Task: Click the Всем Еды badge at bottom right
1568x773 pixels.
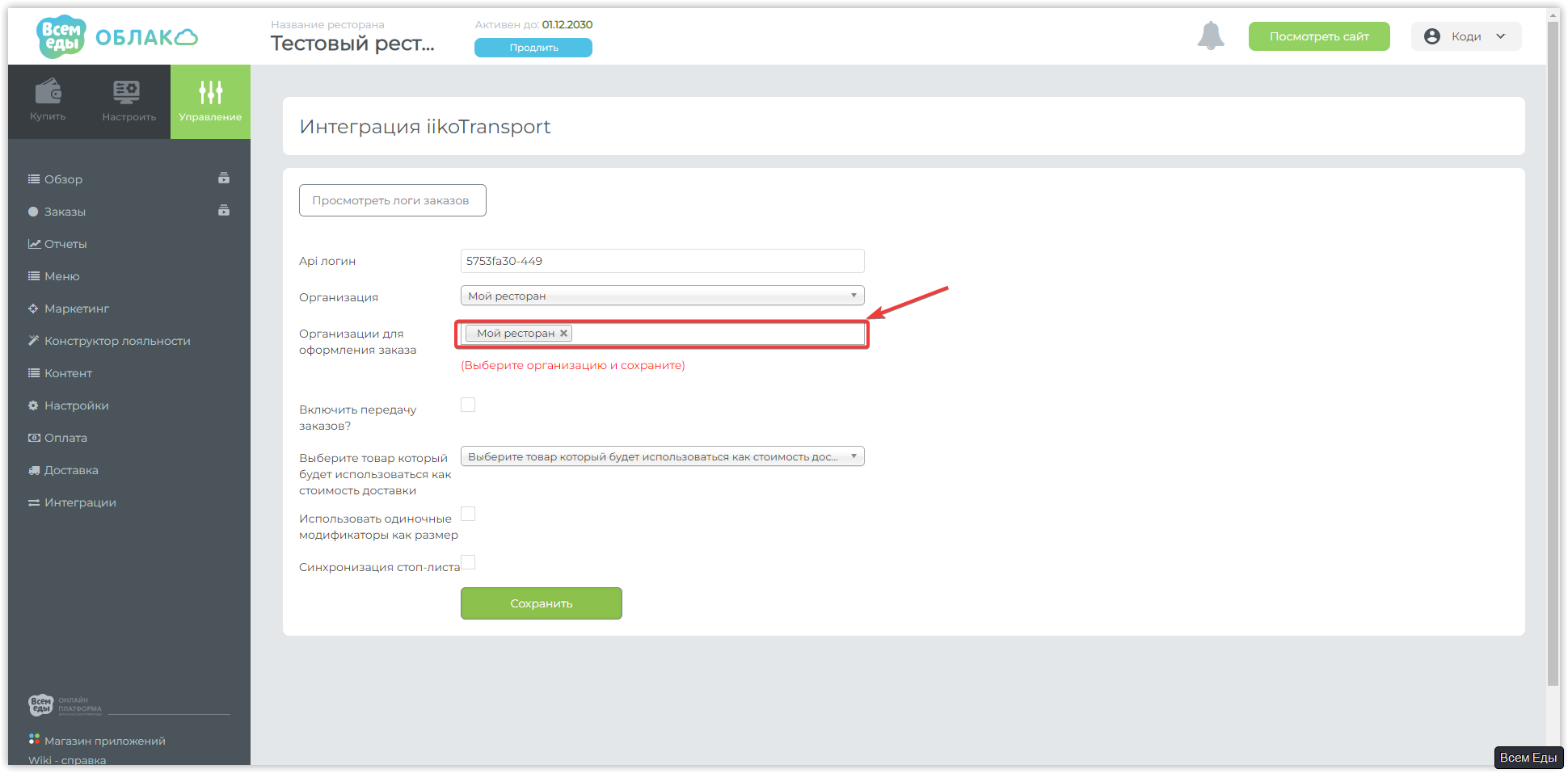Action: (1528, 758)
